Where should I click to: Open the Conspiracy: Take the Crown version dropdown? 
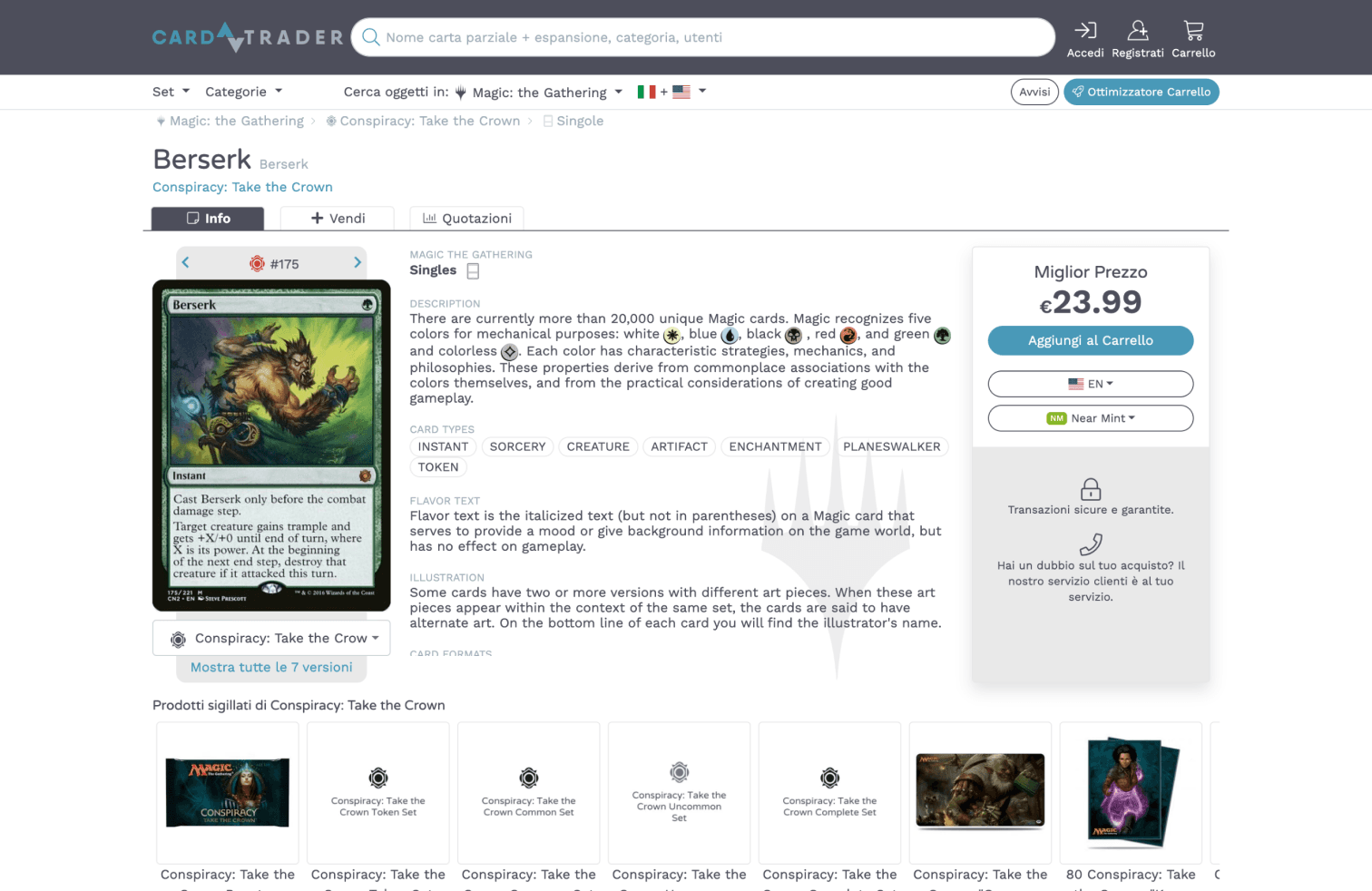[271, 638]
